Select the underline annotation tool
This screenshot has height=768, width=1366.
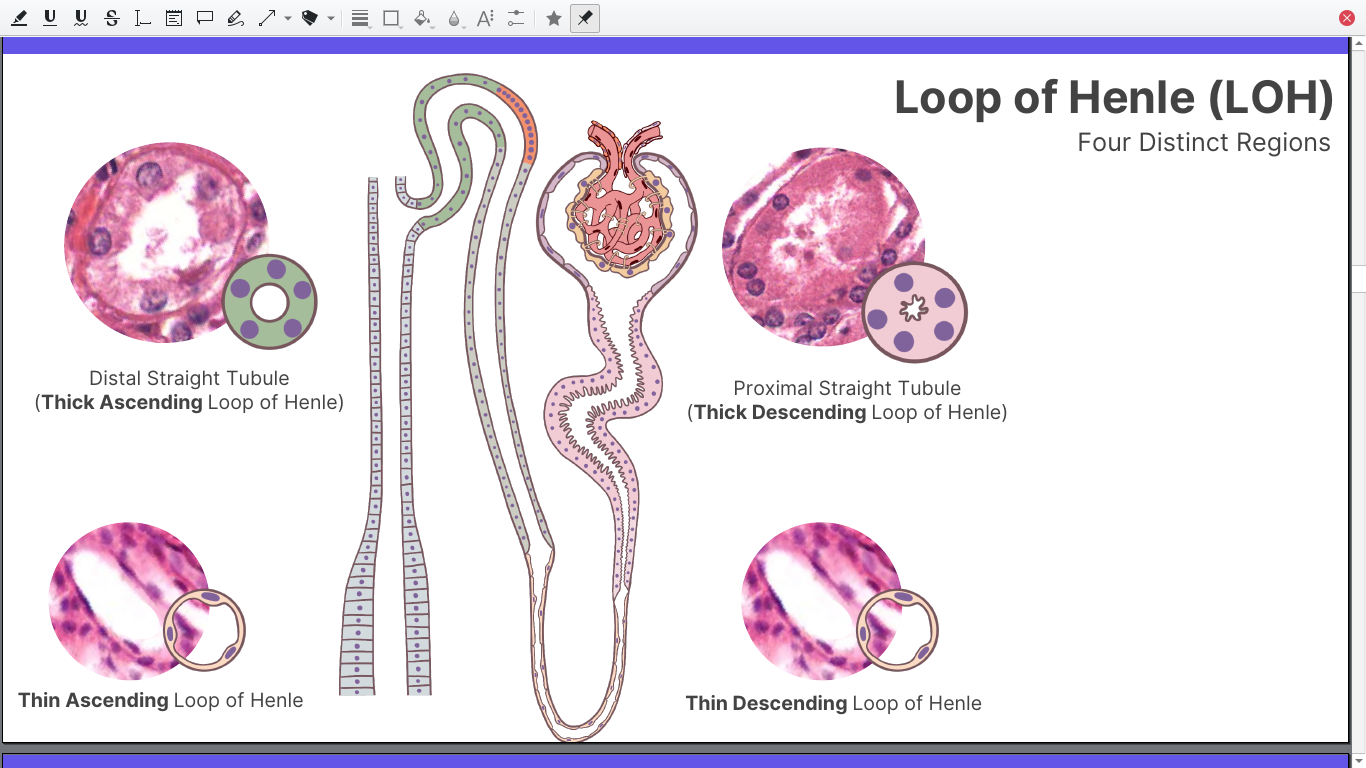click(x=50, y=18)
